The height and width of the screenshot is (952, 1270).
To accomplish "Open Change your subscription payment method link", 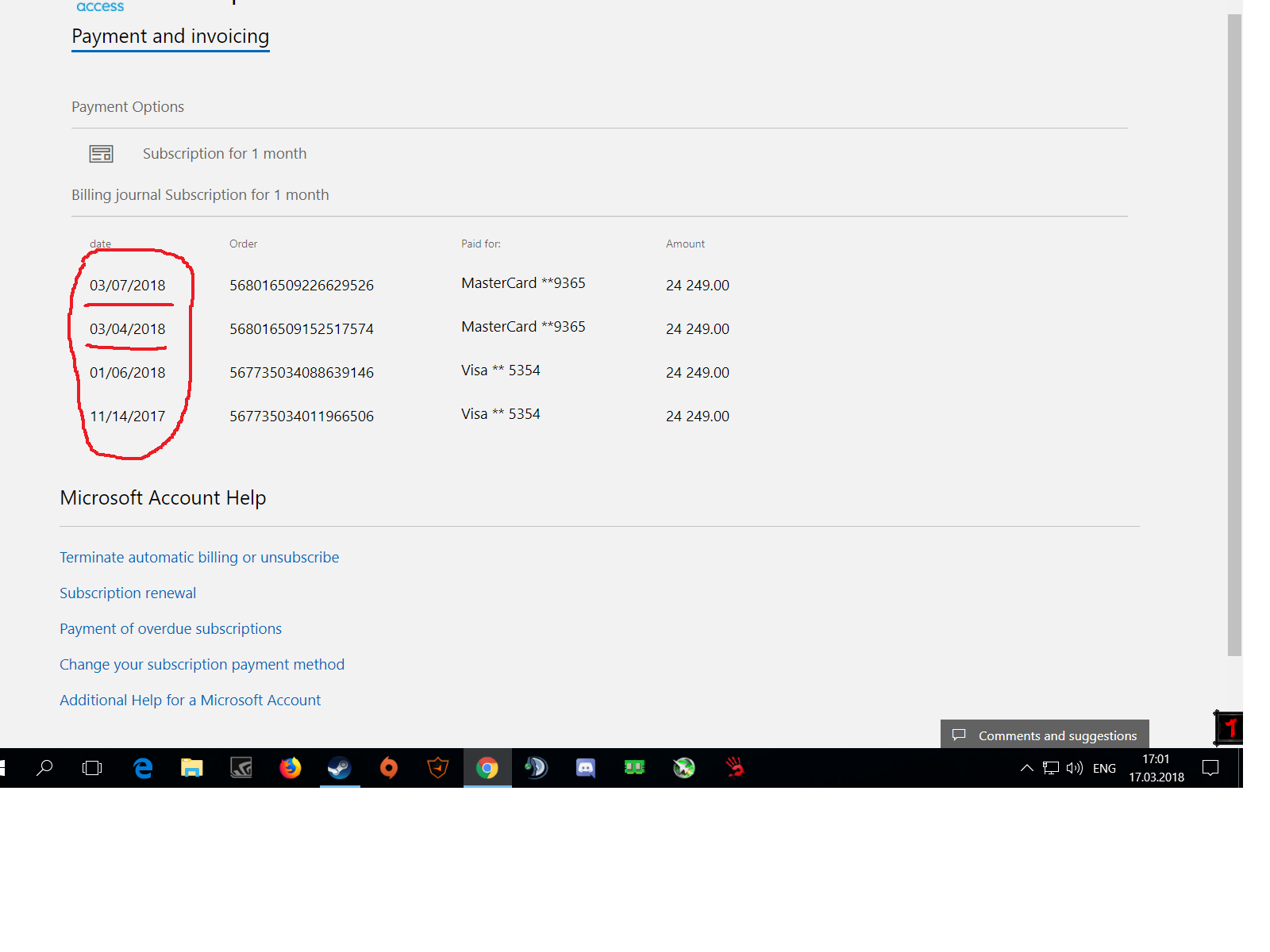I will tap(202, 665).
